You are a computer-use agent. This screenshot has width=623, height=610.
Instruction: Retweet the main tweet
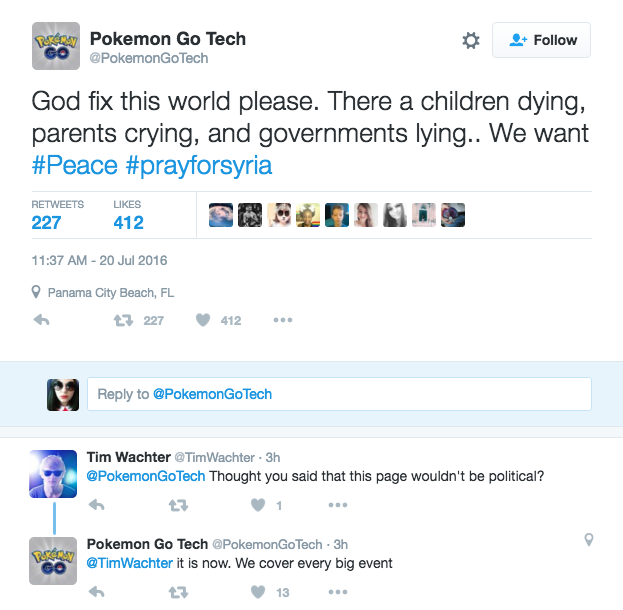(x=123, y=321)
